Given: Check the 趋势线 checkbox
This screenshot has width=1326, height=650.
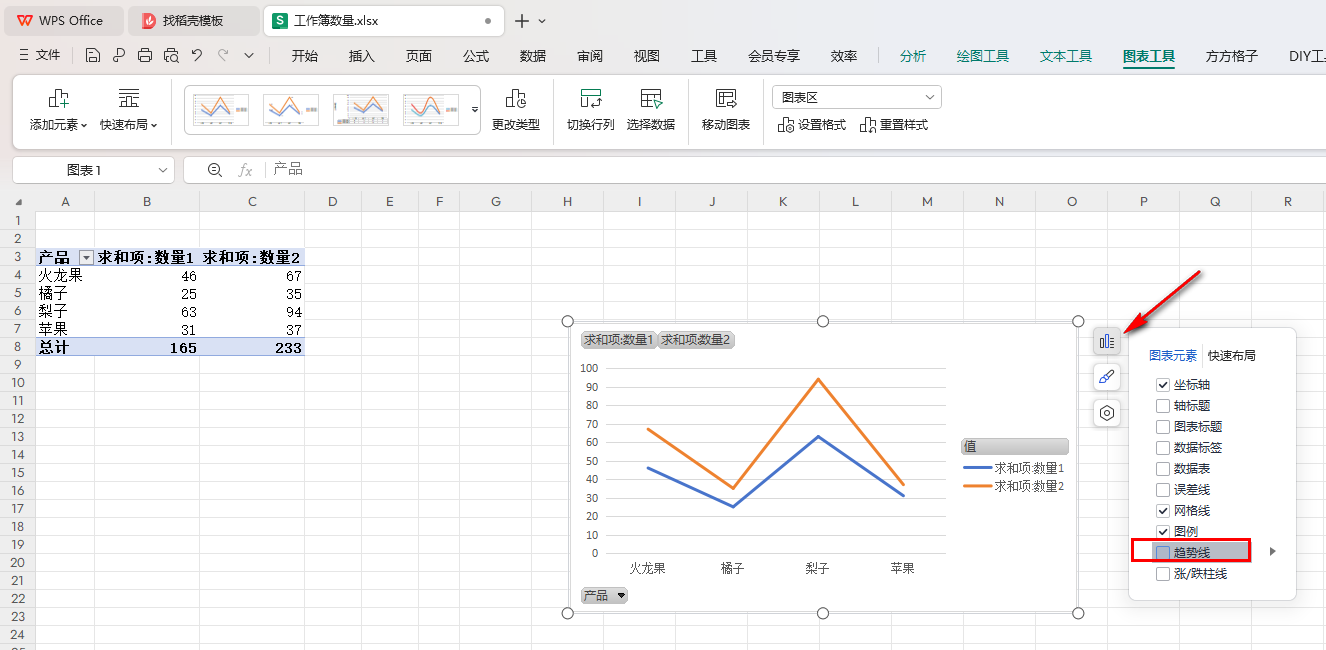Looking at the screenshot, I should coord(1163,553).
